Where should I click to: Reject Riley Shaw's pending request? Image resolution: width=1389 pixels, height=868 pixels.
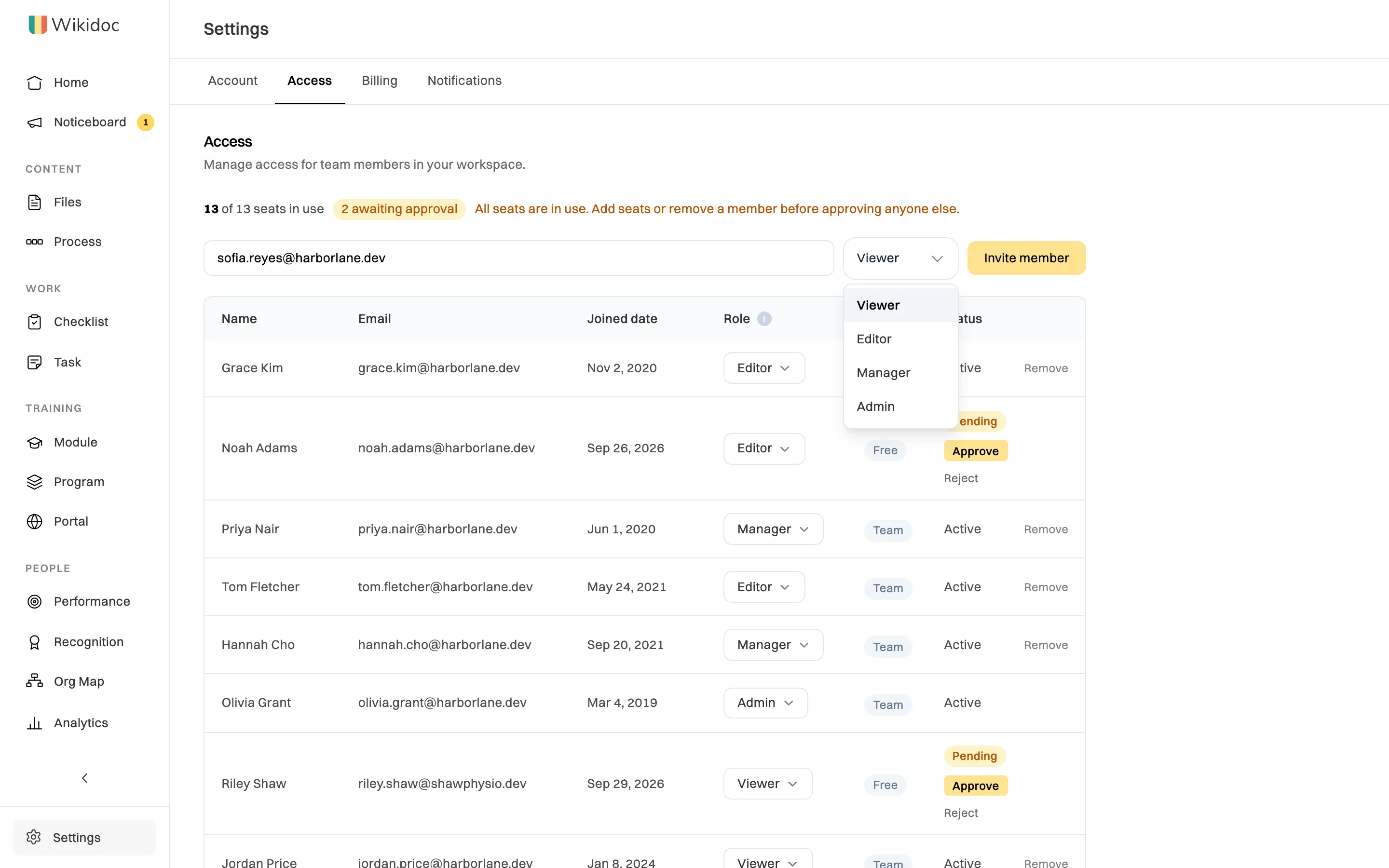(x=960, y=814)
